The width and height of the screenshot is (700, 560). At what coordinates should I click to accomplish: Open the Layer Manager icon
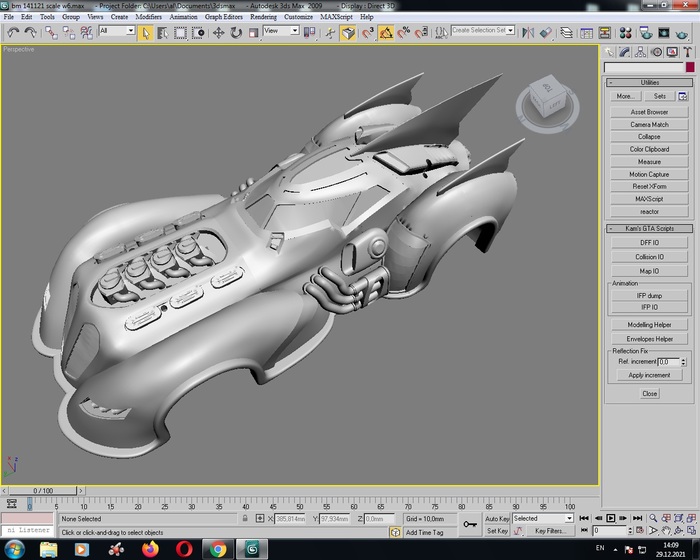pyautogui.click(x=566, y=33)
